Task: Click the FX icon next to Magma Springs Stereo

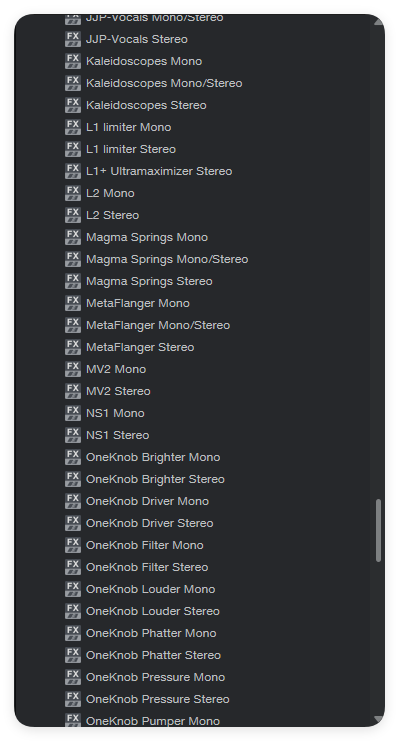Action: pyautogui.click(x=73, y=281)
